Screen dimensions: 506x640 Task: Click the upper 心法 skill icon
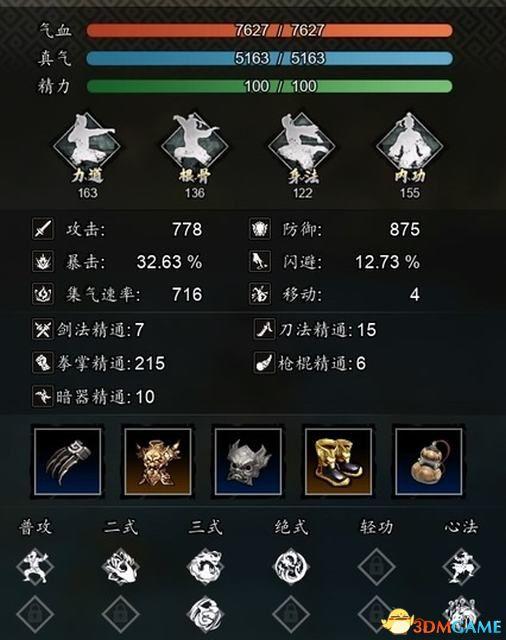pos(462,567)
